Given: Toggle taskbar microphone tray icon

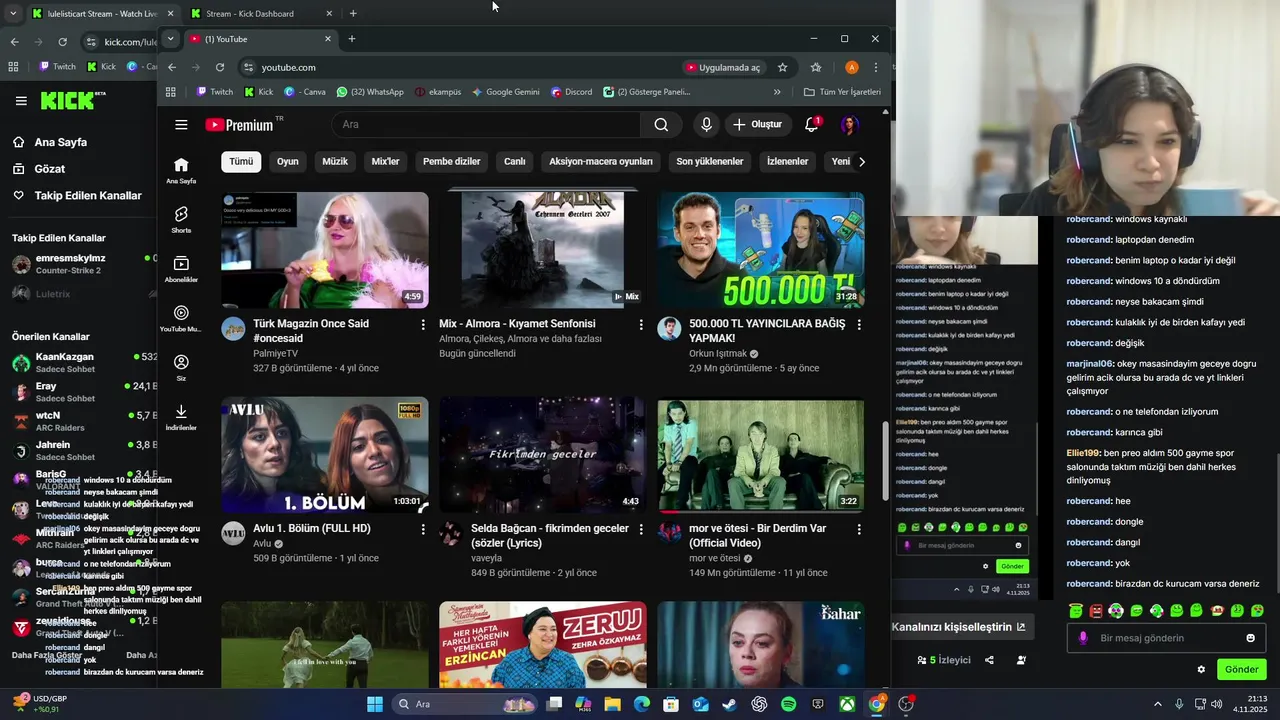Looking at the screenshot, I should pyautogui.click(x=1179, y=704).
